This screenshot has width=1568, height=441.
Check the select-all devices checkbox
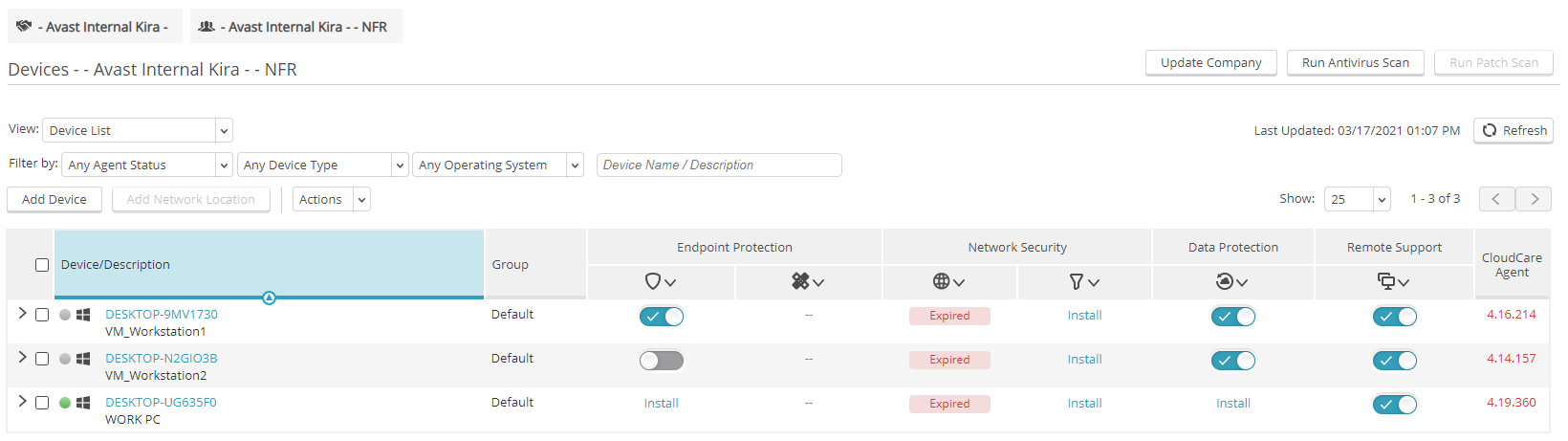tap(42, 265)
